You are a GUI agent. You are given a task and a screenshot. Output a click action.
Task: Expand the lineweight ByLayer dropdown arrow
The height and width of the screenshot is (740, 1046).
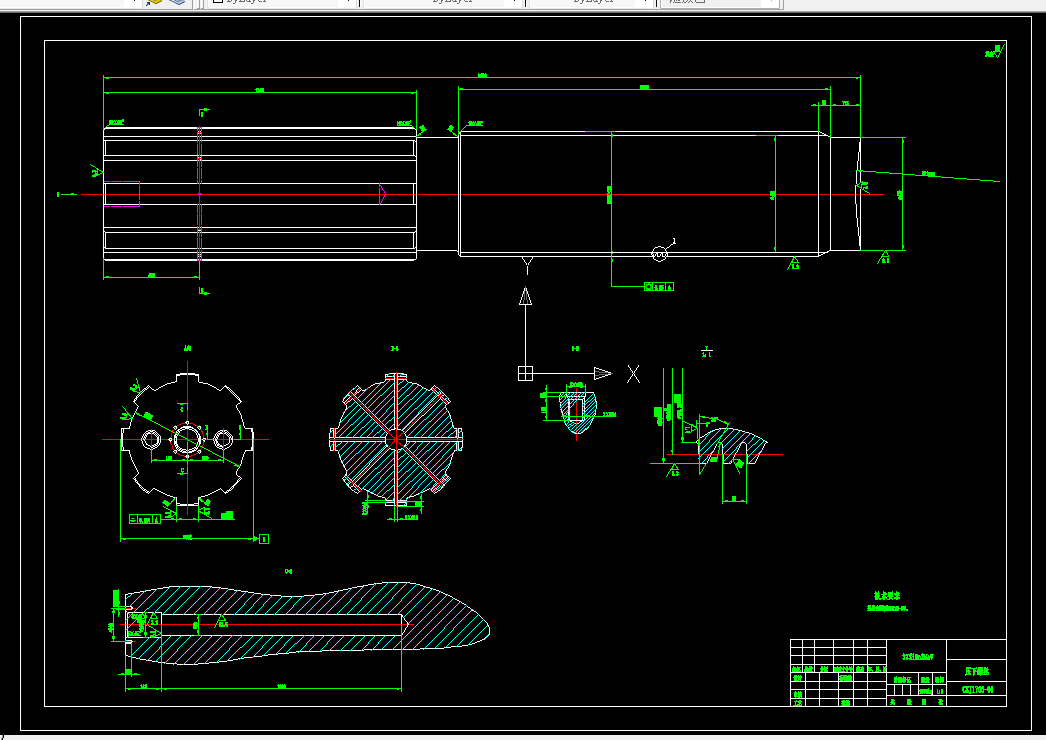(x=646, y=3)
